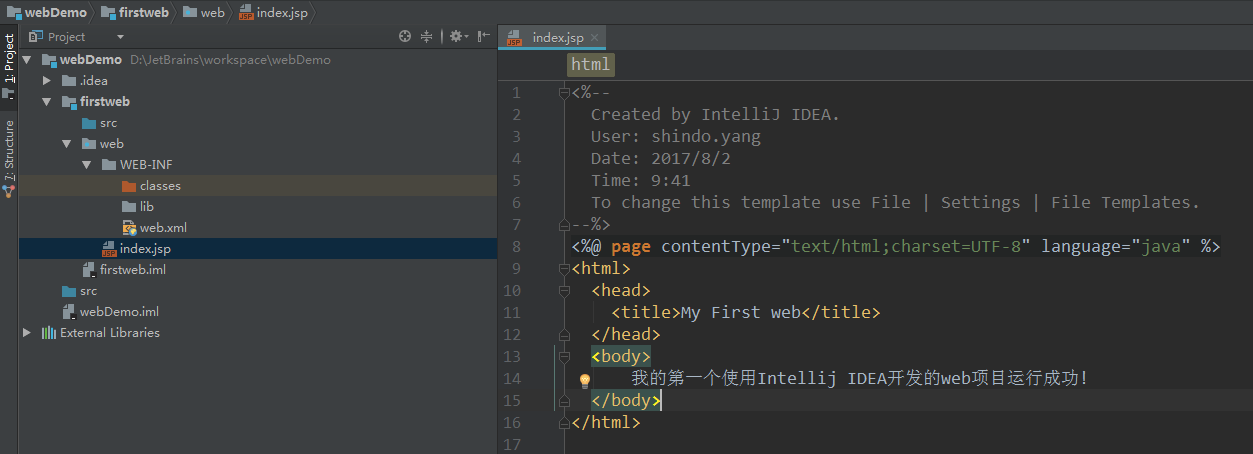The image size is (1253, 454).
Task: Open the Structure tool window tab
Action: pyautogui.click(x=9, y=157)
